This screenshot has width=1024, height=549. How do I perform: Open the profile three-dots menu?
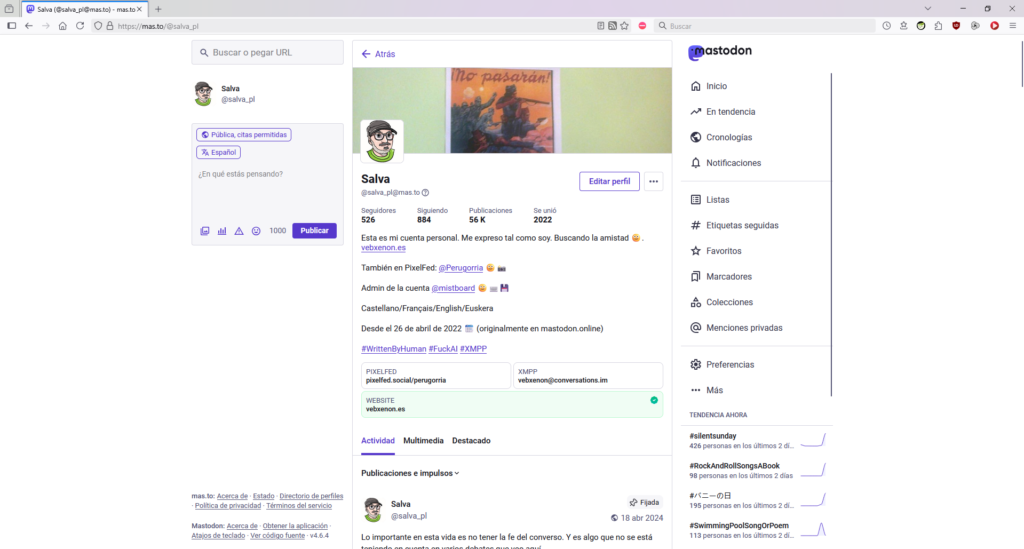pos(653,181)
